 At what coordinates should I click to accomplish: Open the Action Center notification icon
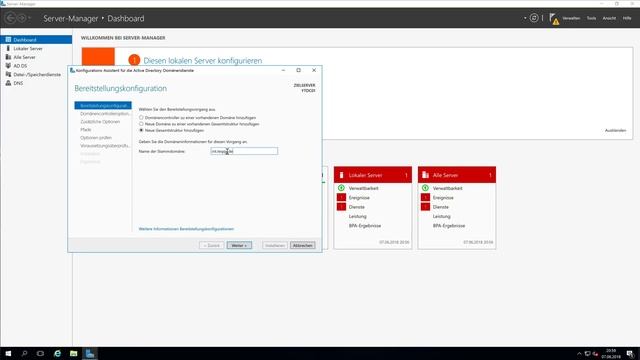pos(630,354)
